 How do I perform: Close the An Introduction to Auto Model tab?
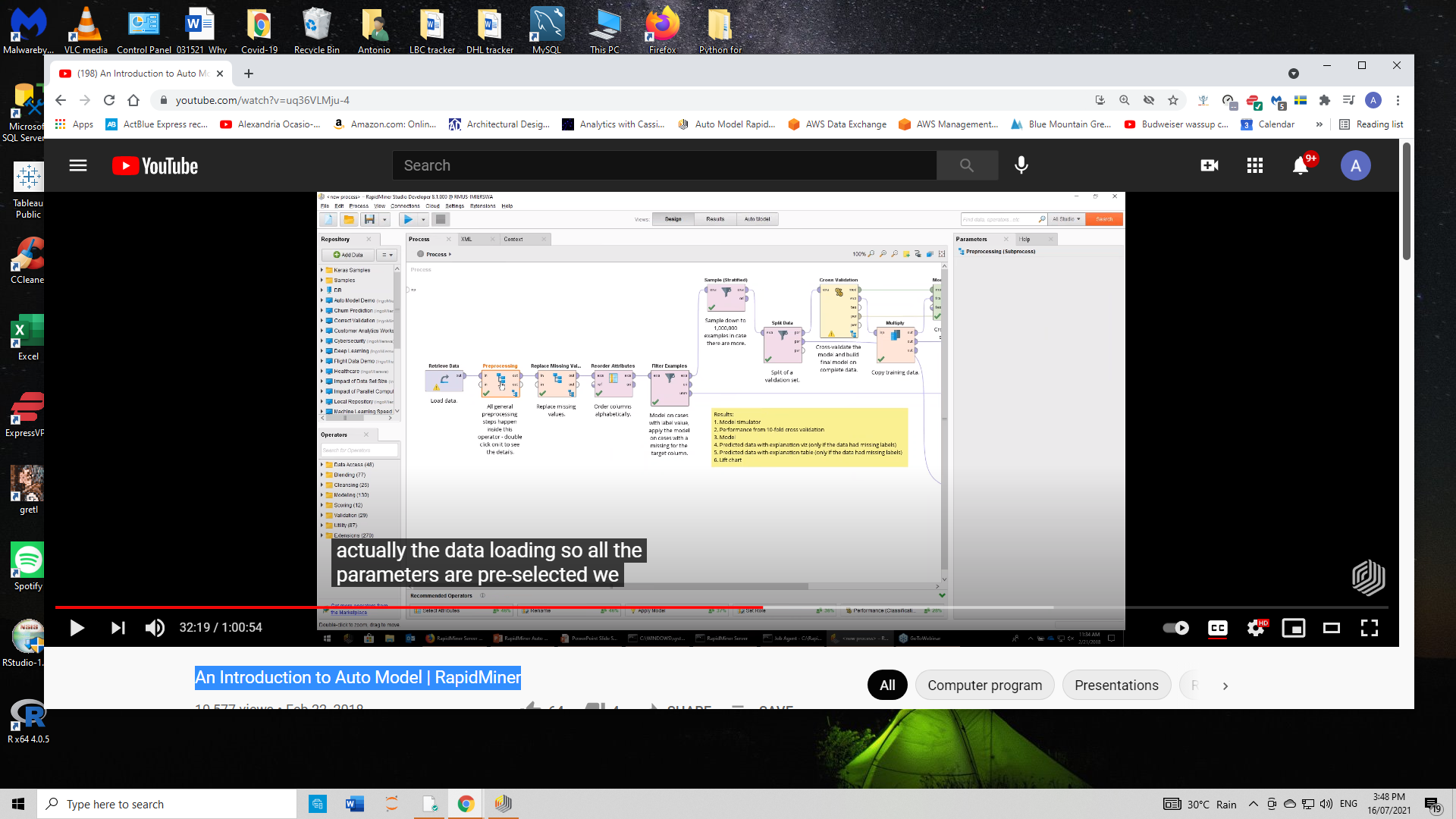[x=220, y=74]
